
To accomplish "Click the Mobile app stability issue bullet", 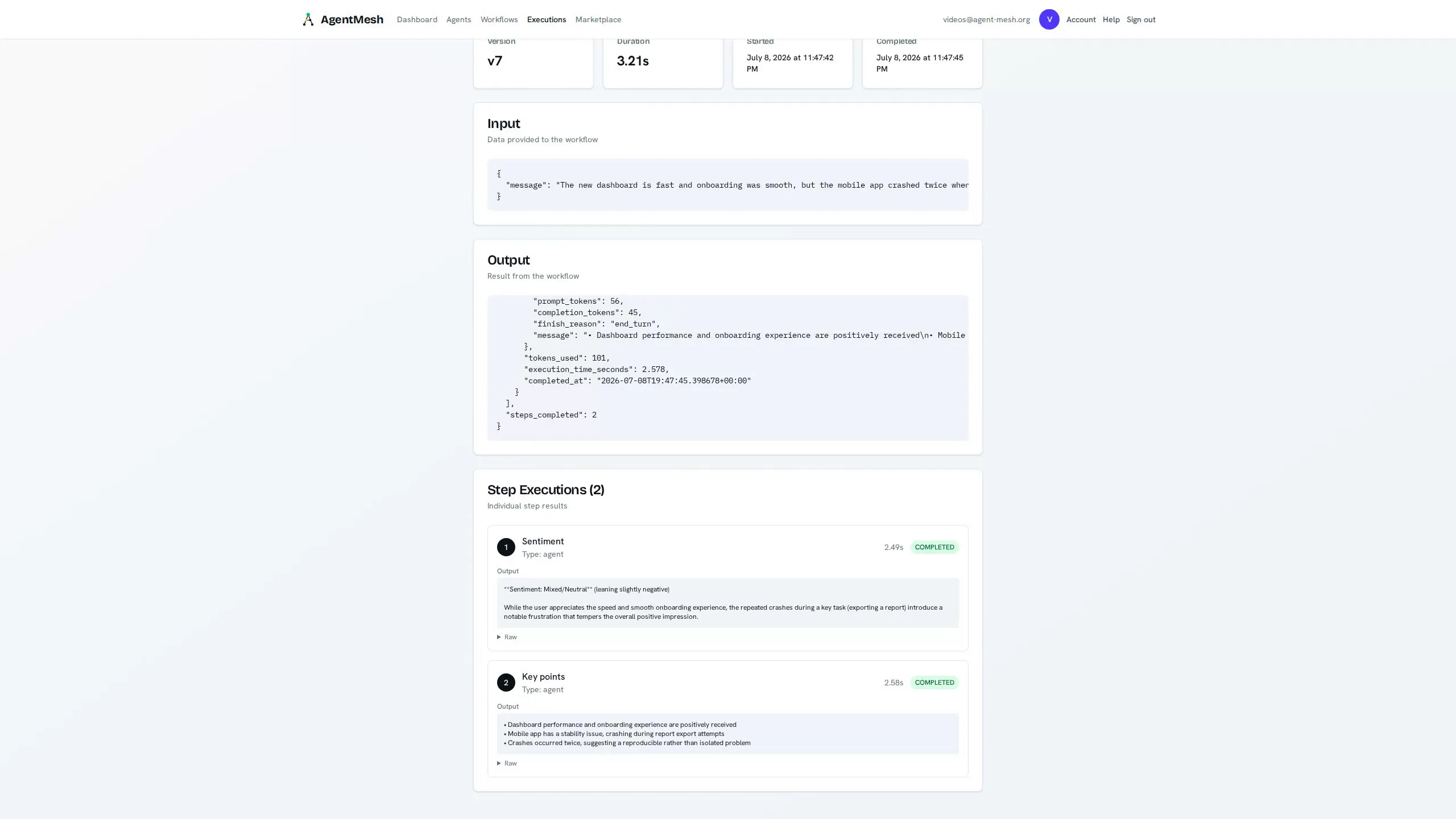I will 614,734.
